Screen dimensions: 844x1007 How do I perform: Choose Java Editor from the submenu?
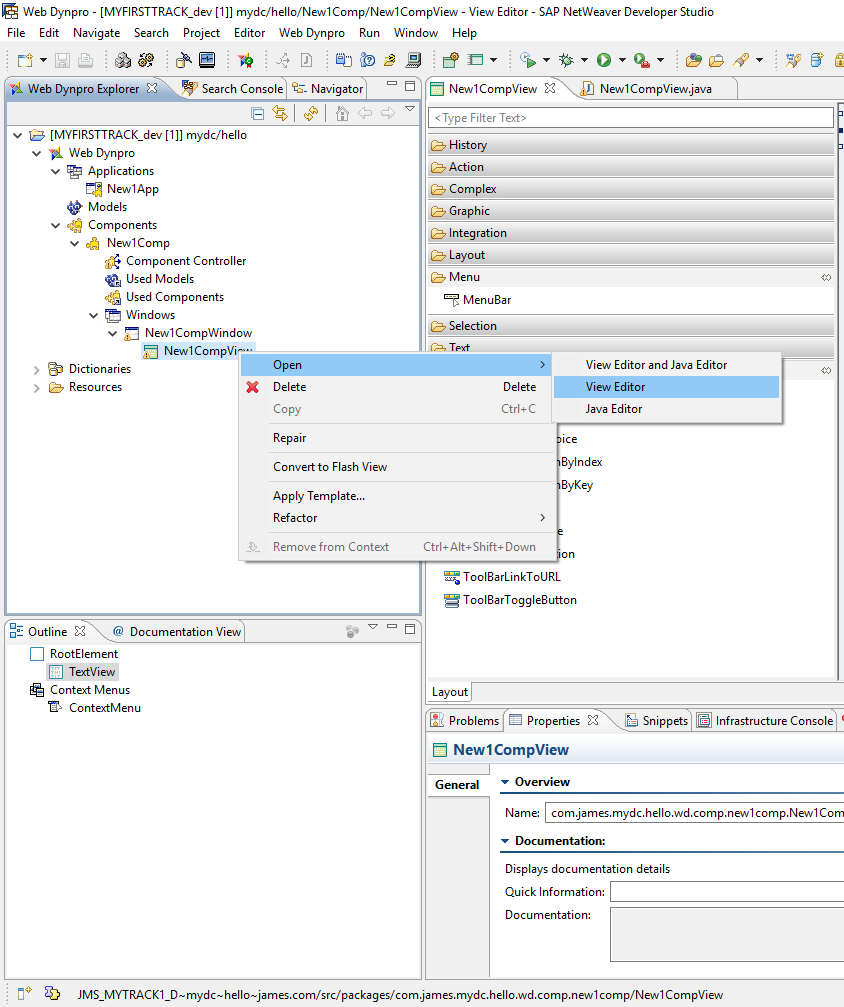tap(666, 409)
